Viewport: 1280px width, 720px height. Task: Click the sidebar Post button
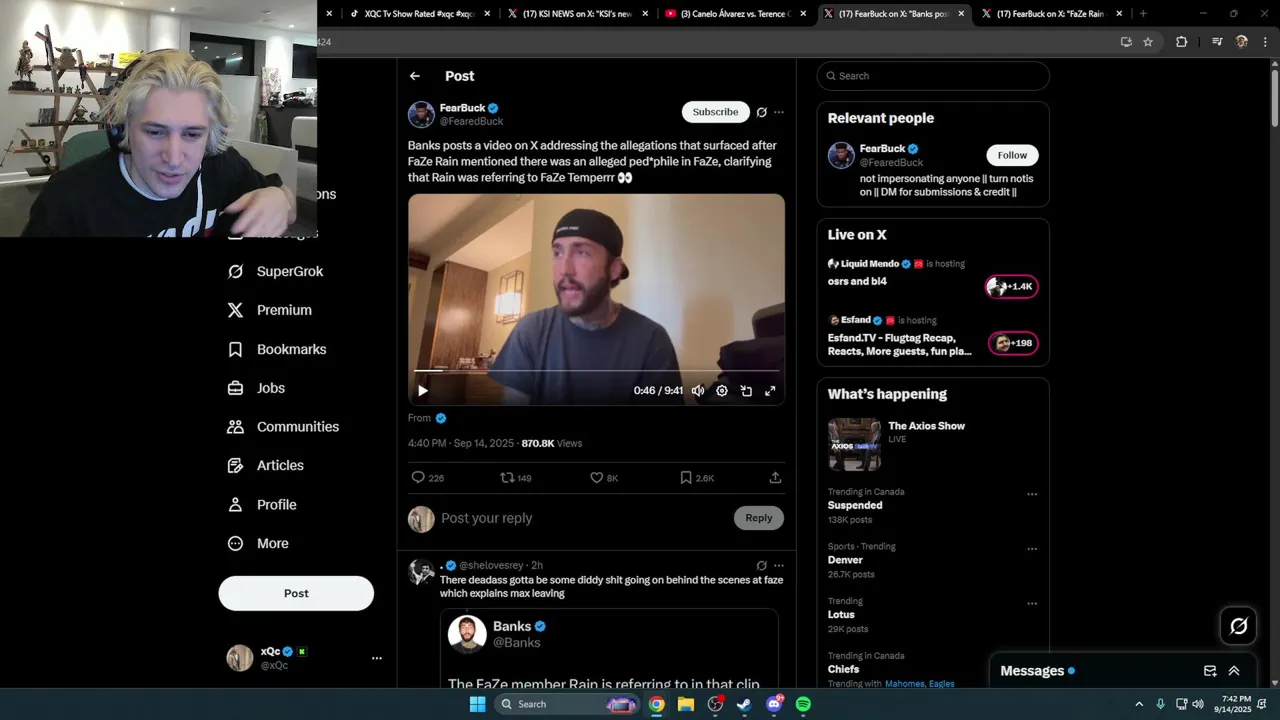pyautogui.click(x=296, y=593)
